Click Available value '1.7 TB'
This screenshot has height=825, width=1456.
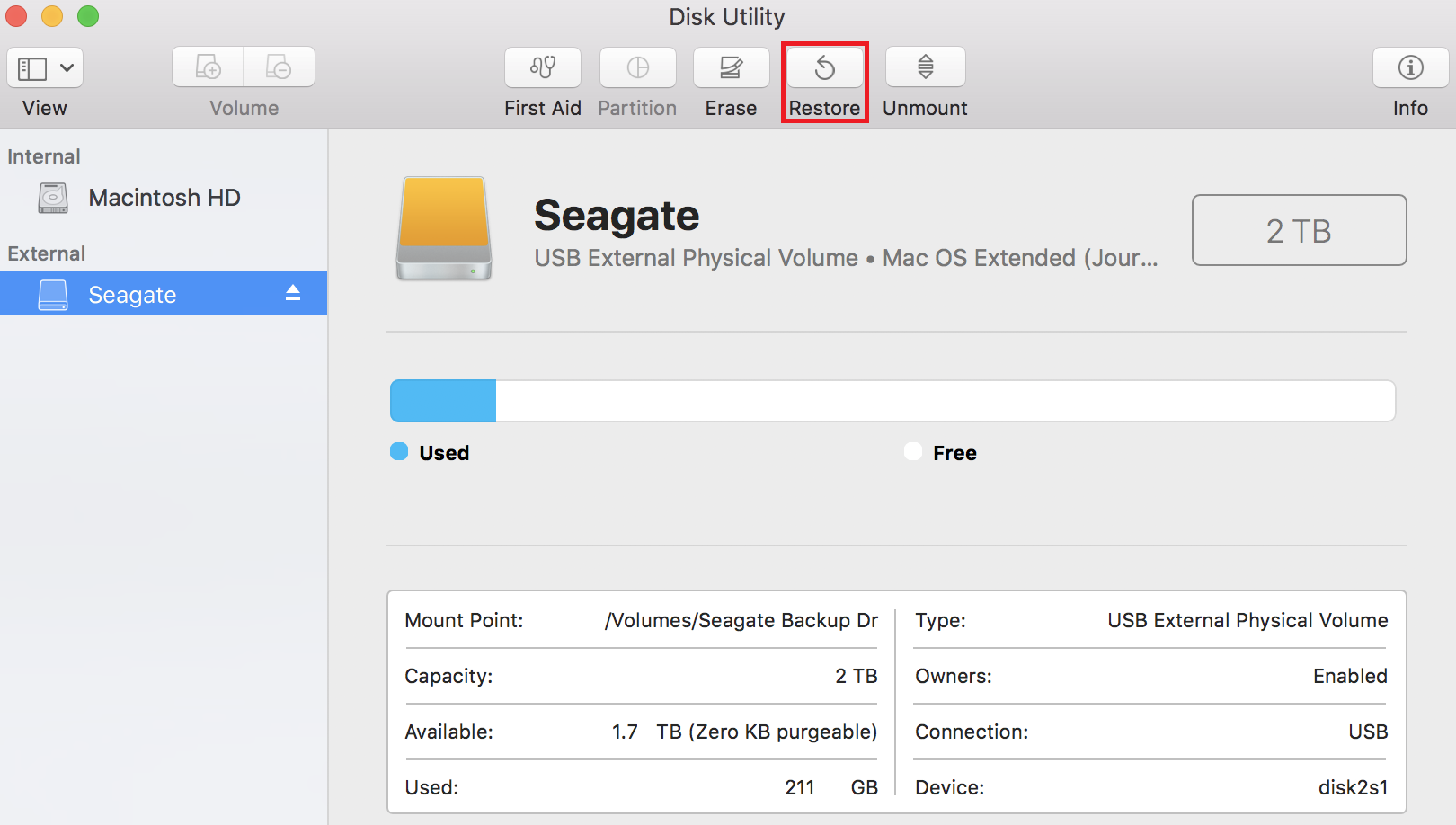pos(745,732)
